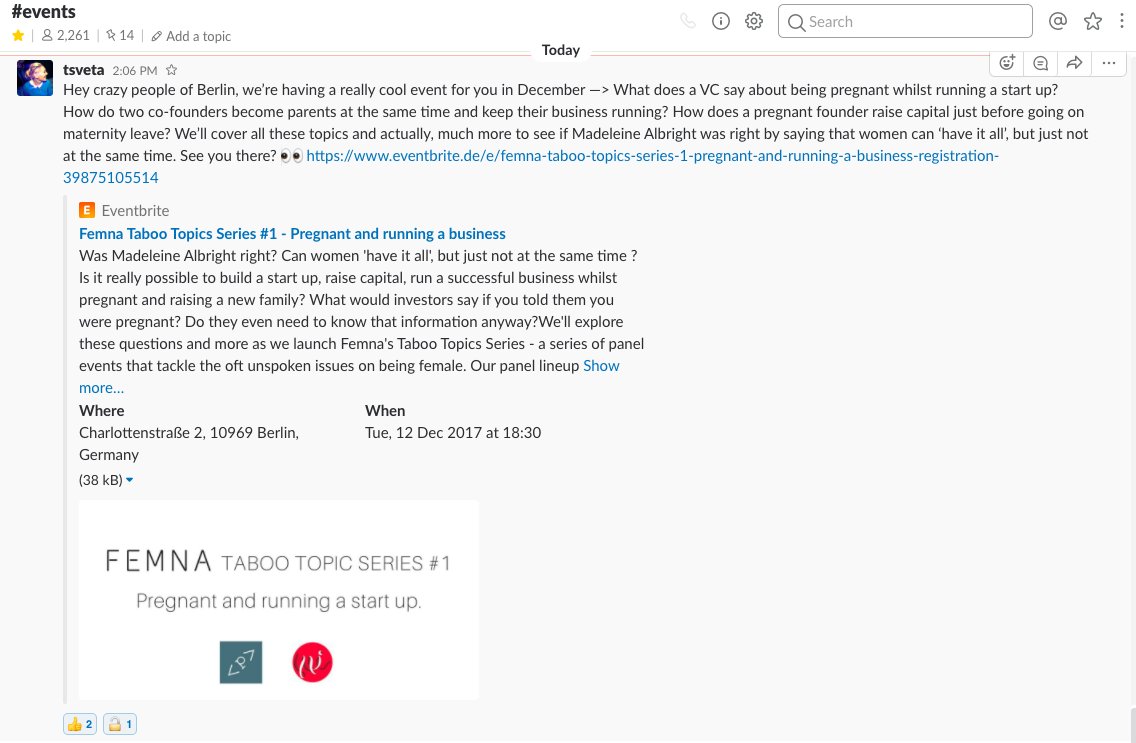Toggle the thumbs up reaction
This screenshot has width=1136, height=743.
(x=80, y=724)
